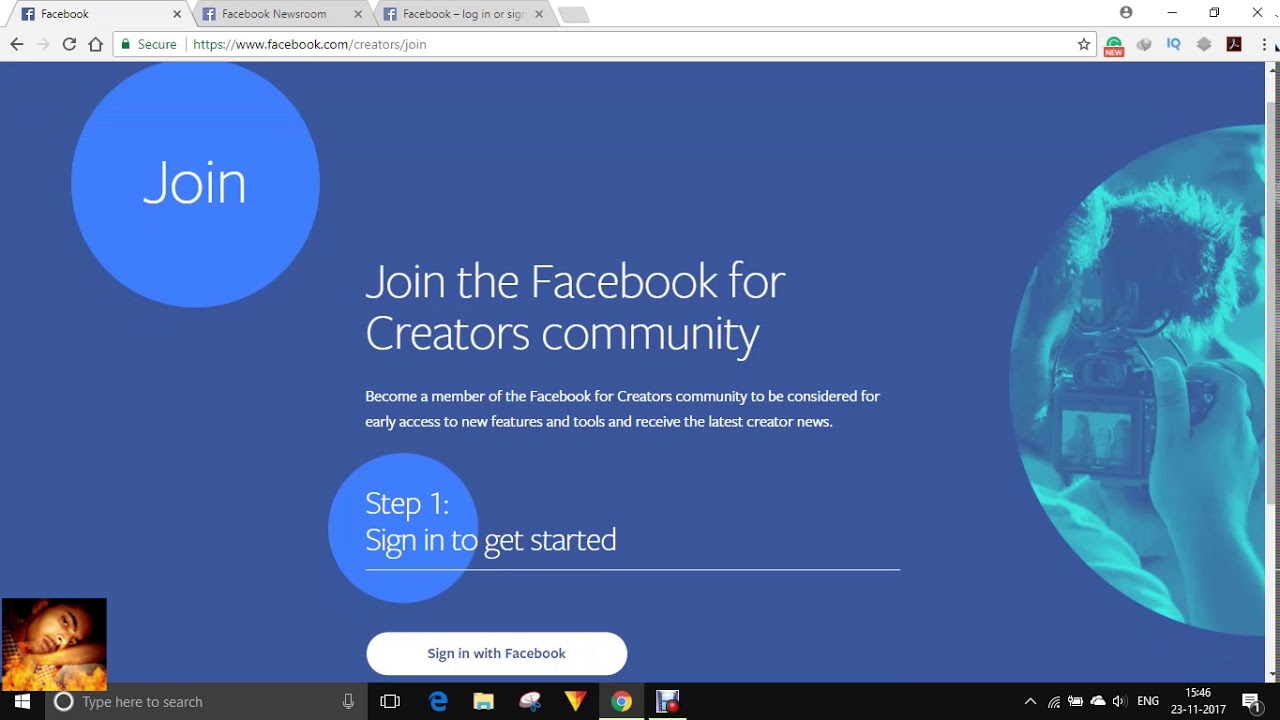This screenshot has width=1280, height=720.
Task: Open the volume speaker control
Action: coord(1119,701)
